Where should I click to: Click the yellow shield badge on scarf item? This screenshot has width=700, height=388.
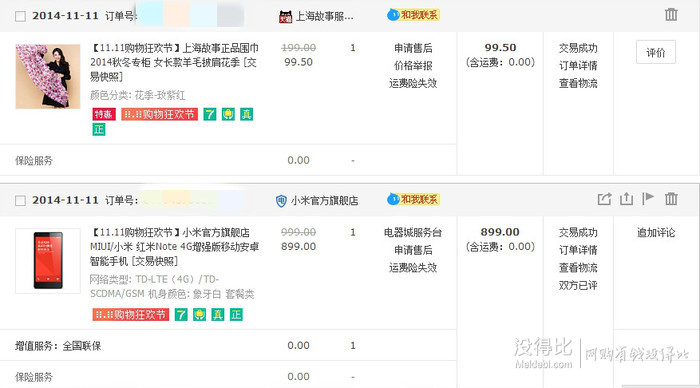click(x=228, y=114)
